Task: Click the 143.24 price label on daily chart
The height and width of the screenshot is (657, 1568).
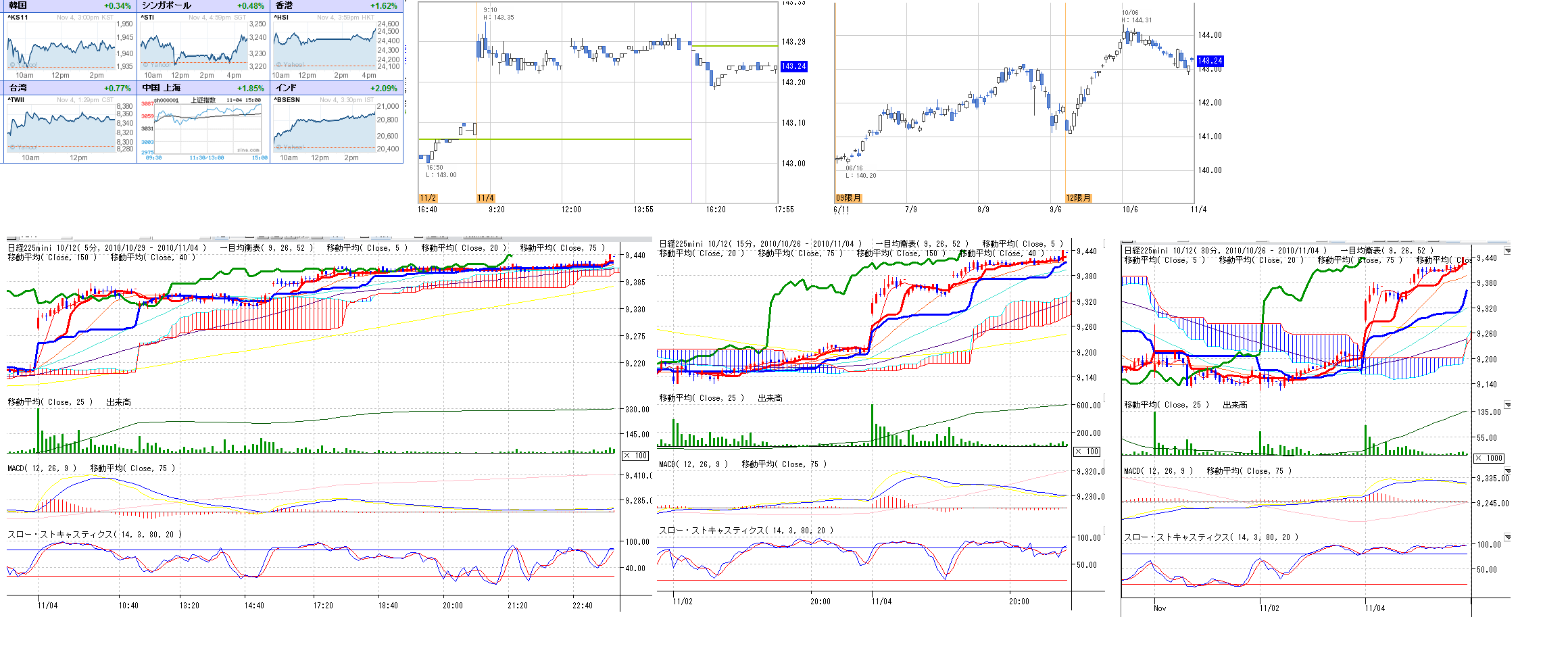Action: [x=1210, y=61]
